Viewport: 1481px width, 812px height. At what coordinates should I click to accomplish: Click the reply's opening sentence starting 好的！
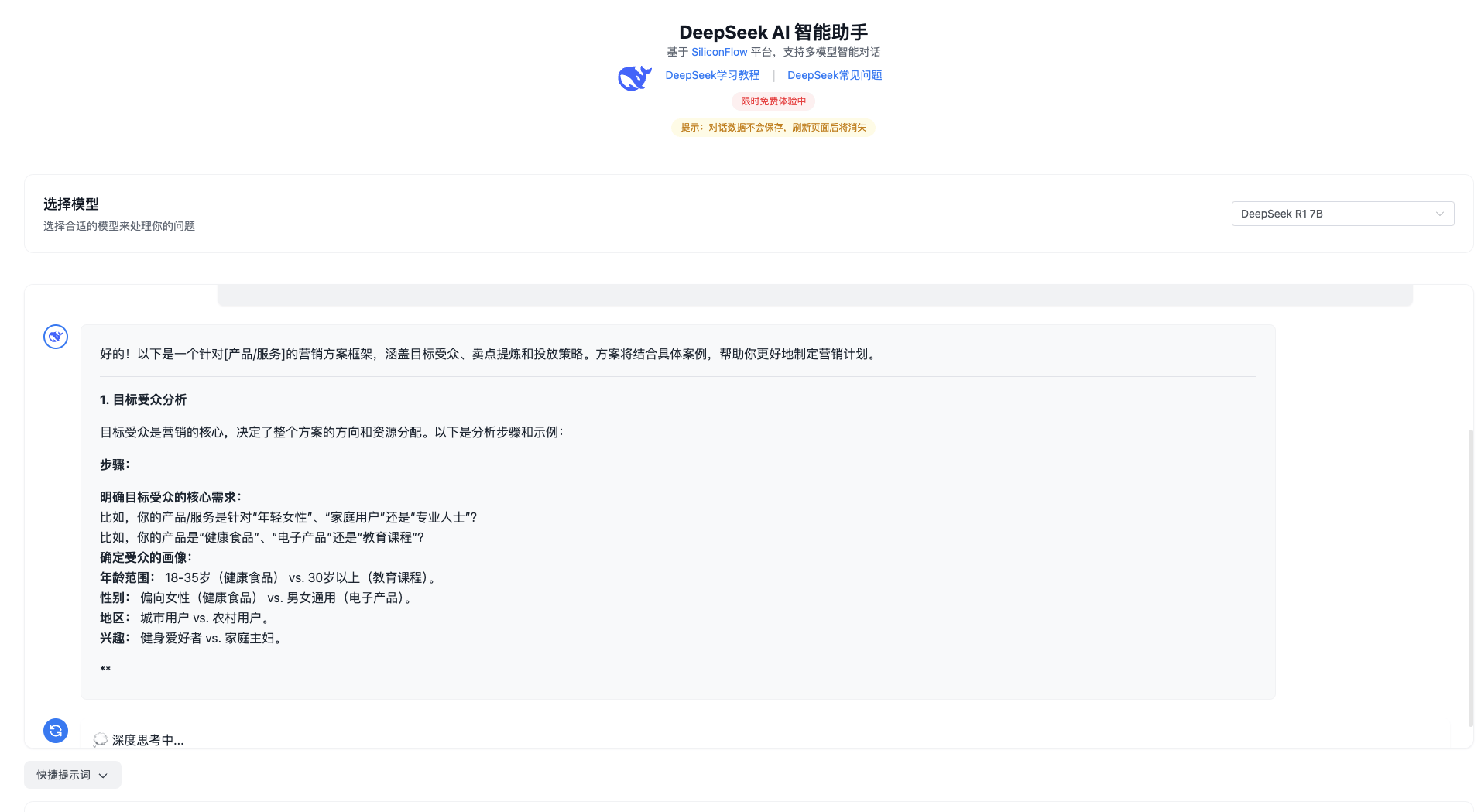coord(490,354)
